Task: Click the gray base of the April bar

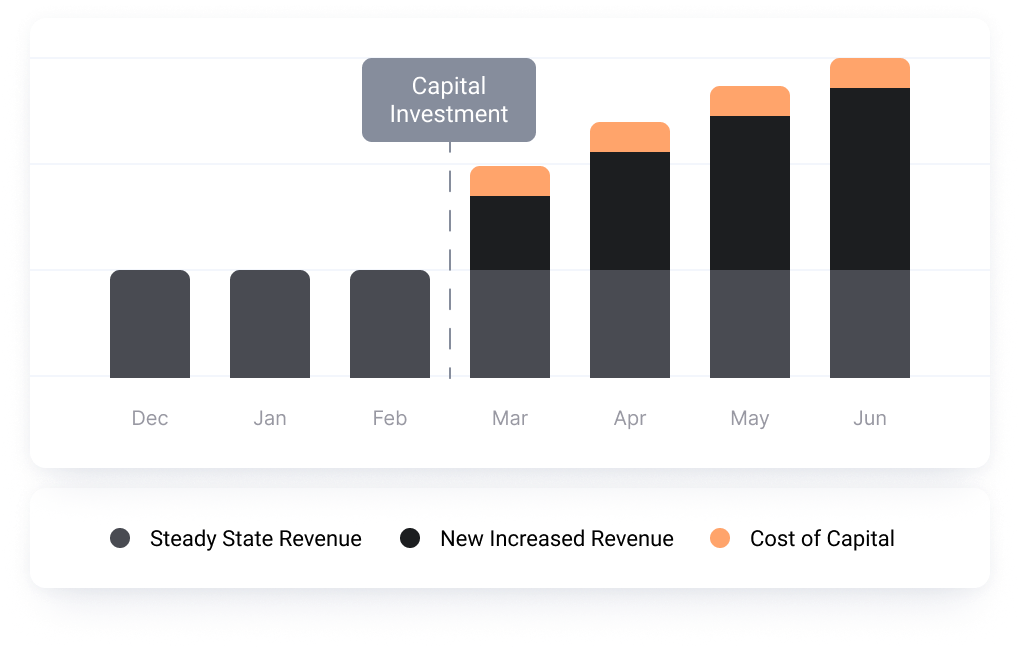Action: click(x=630, y=324)
